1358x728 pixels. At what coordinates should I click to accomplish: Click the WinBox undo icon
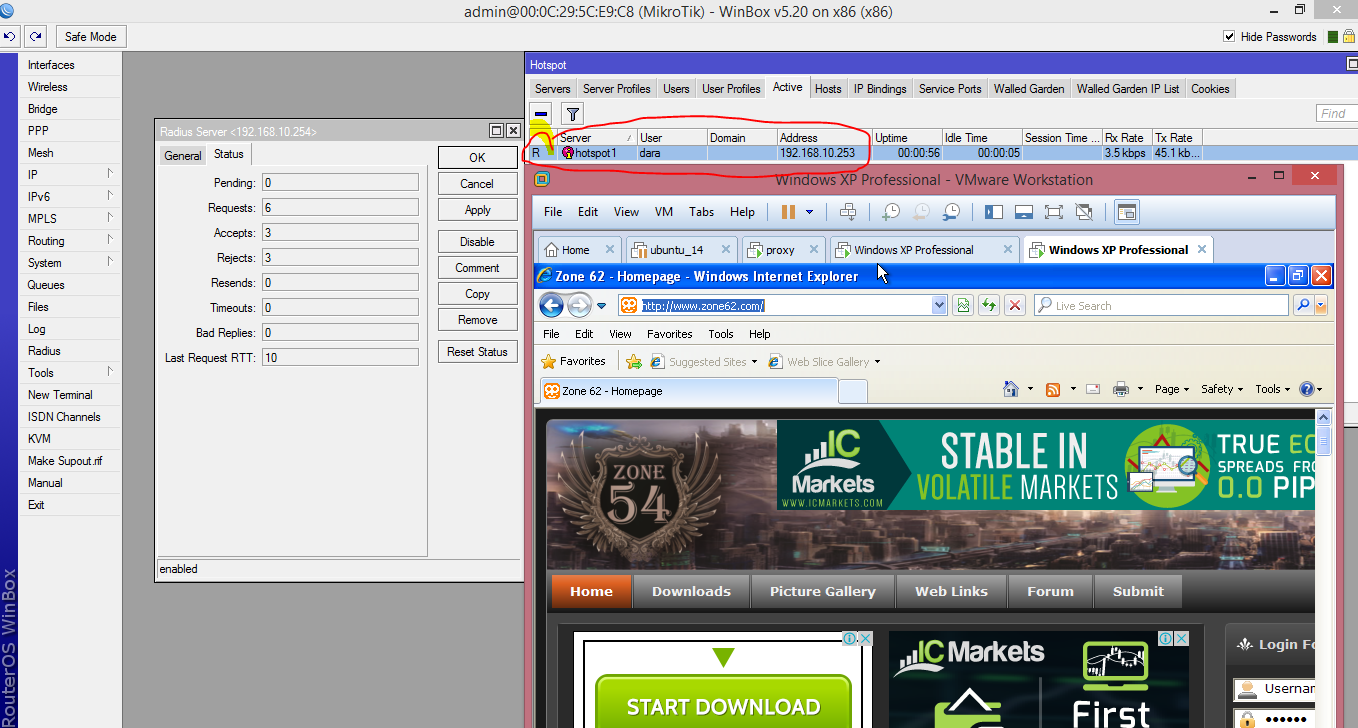[10, 36]
